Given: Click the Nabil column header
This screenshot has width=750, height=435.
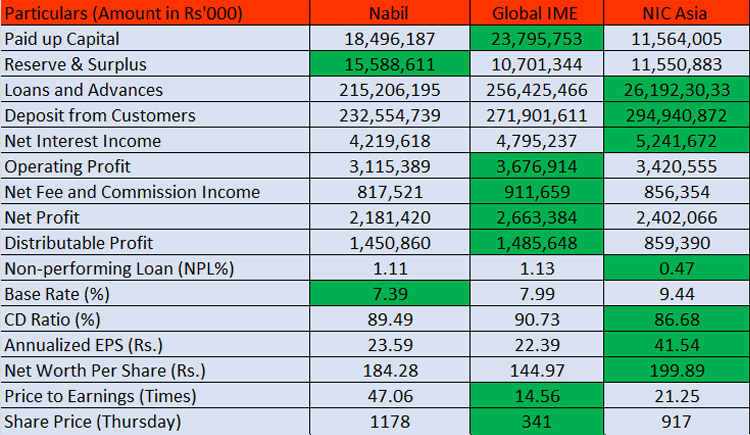Looking at the screenshot, I should click(389, 13).
